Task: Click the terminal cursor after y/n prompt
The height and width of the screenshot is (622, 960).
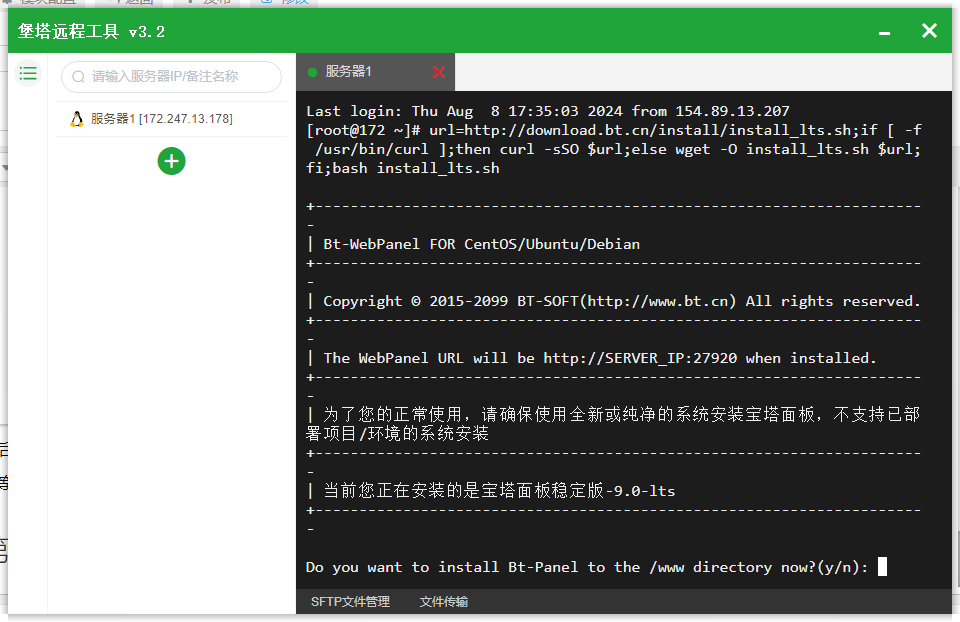Action: 882,567
